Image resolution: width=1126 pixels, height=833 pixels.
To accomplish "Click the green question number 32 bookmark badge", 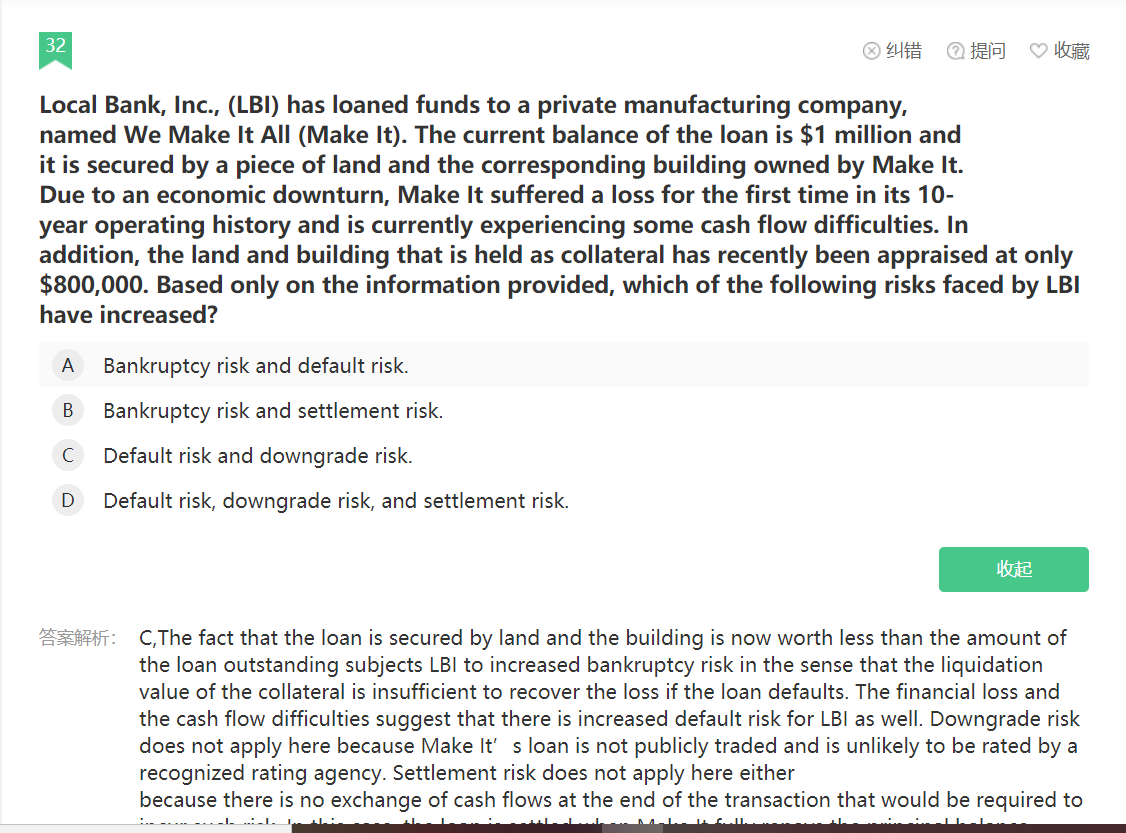I will 55,48.
